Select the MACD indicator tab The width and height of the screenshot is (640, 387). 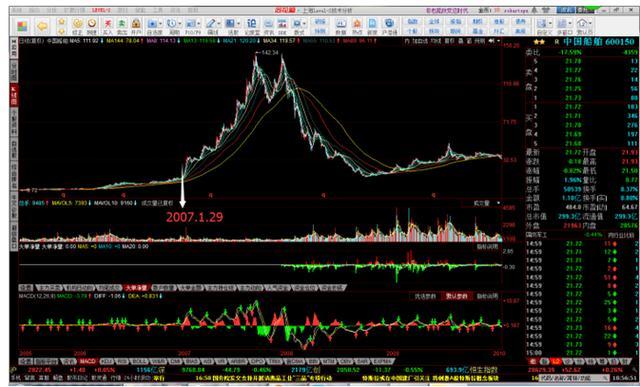[x=87, y=362]
